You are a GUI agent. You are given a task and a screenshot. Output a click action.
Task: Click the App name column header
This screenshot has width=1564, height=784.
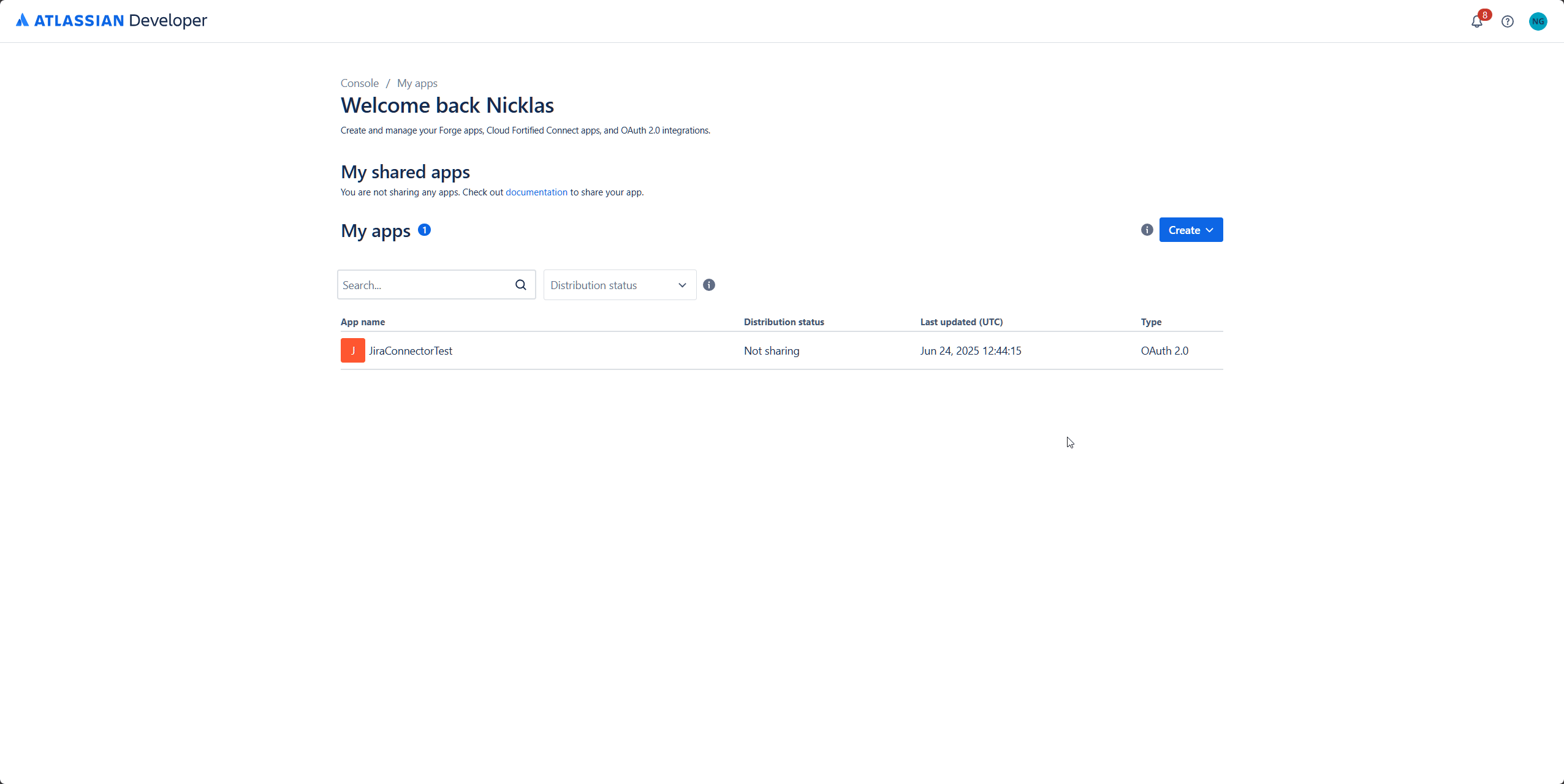tap(362, 322)
